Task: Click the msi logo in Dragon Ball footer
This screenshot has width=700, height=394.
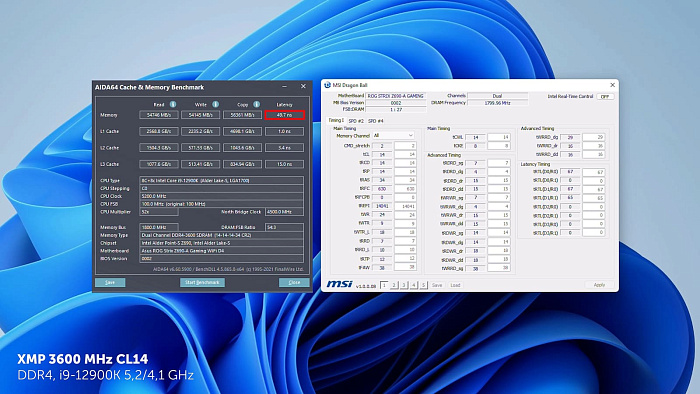Action: (339, 284)
